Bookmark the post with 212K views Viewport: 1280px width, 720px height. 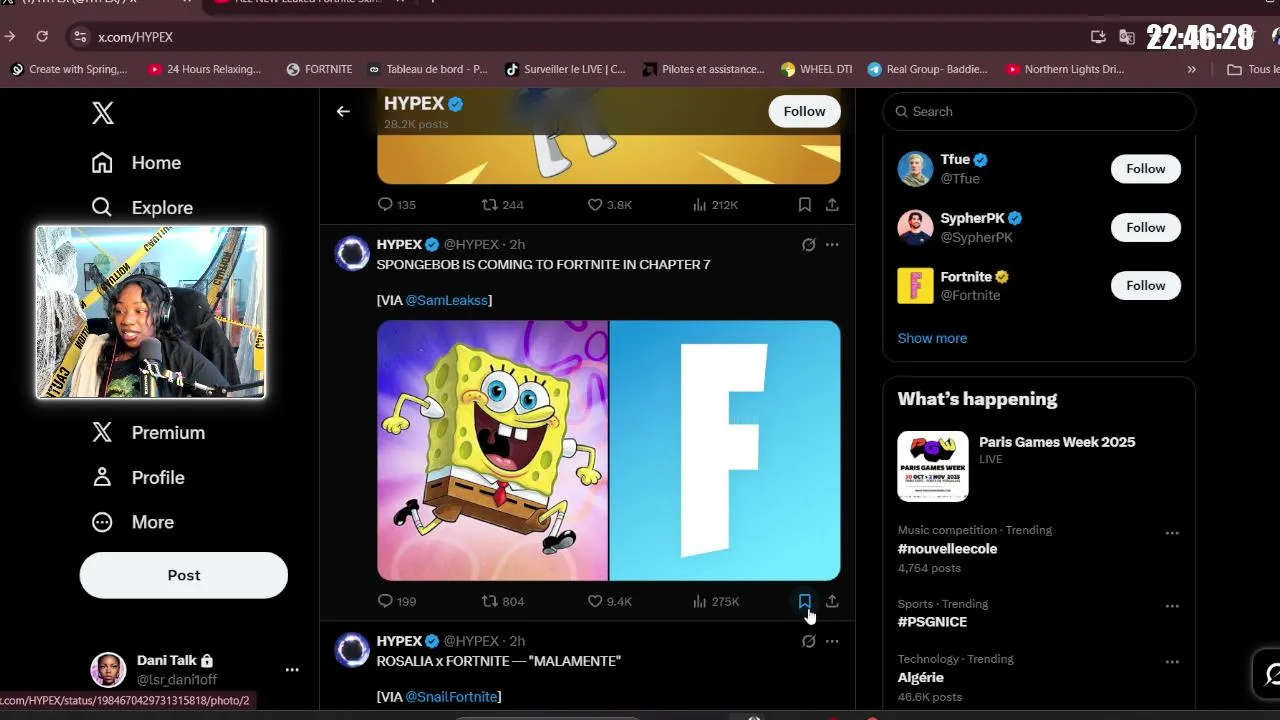(x=804, y=205)
